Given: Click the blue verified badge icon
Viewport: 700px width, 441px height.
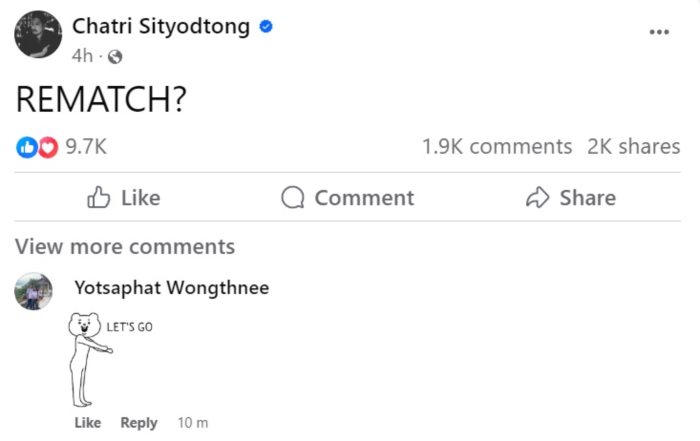Looking at the screenshot, I should 266,27.
